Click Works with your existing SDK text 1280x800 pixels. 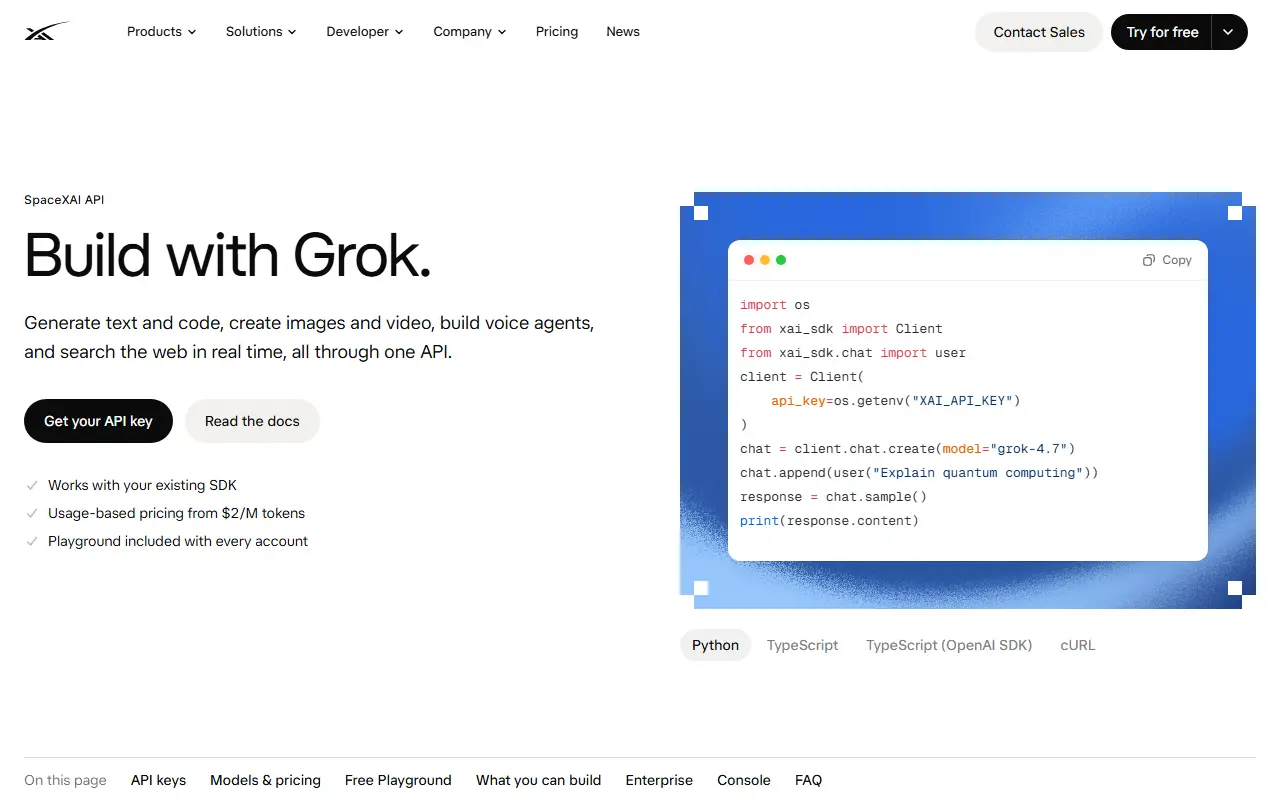click(142, 485)
